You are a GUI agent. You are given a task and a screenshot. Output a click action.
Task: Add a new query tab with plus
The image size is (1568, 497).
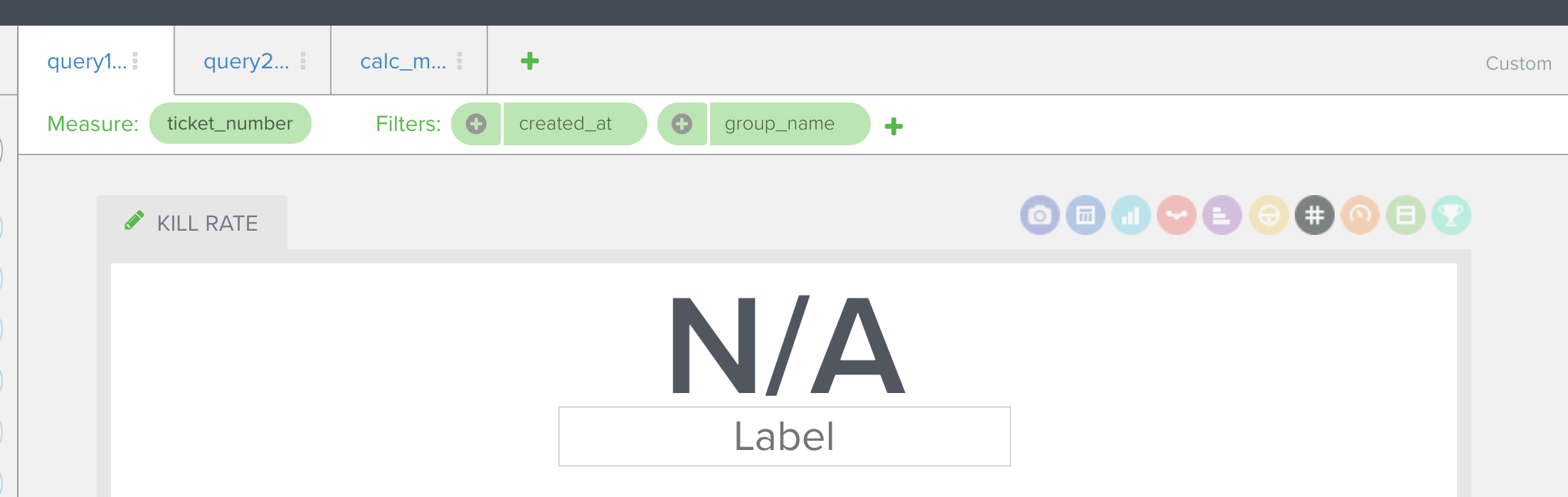(x=530, y=61)
